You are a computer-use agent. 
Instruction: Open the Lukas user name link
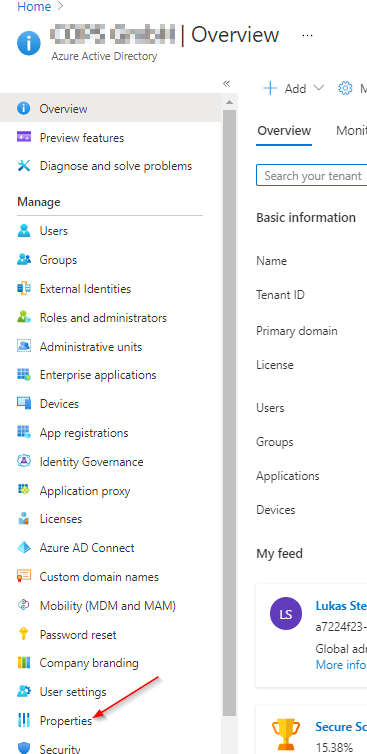click(x=341, y=605)
